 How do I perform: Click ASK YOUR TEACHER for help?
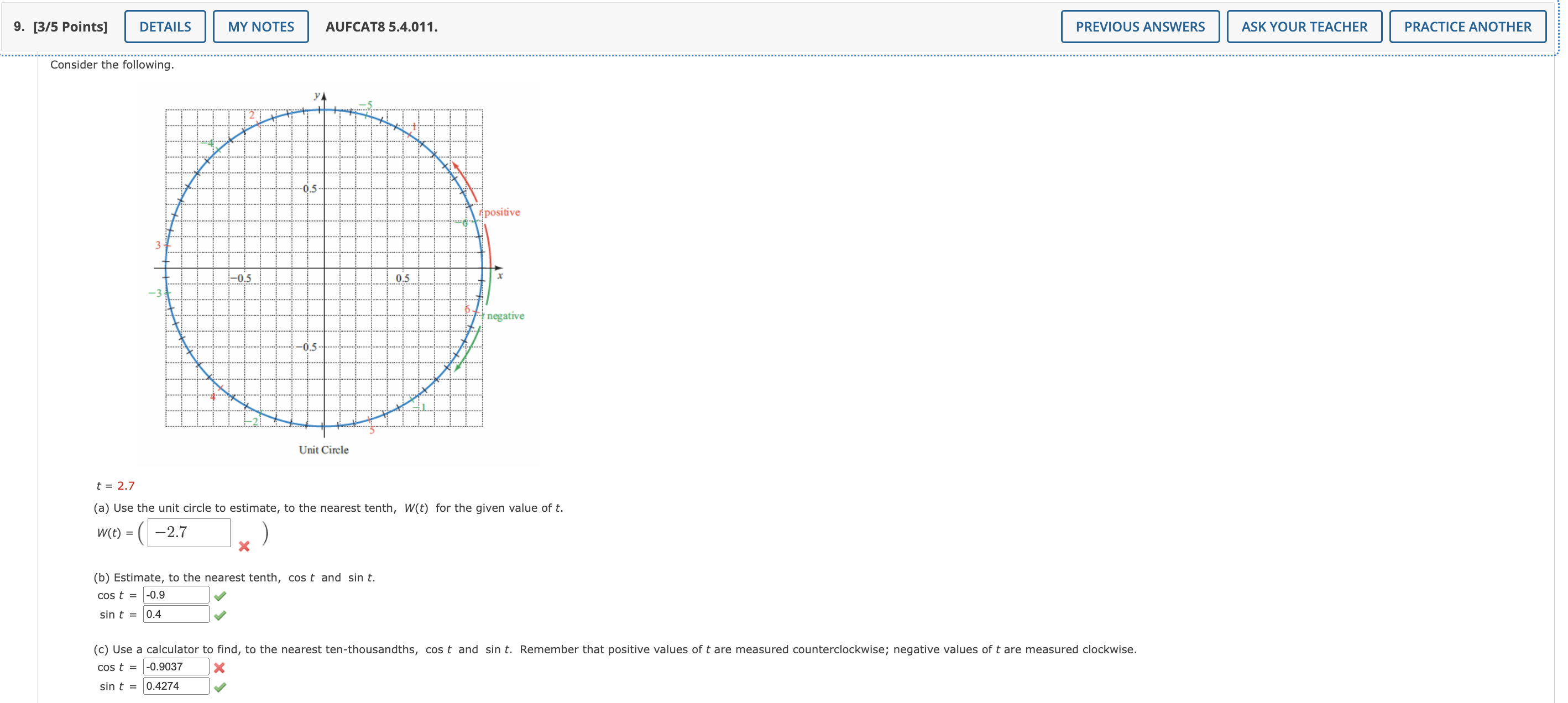(x=1304, y=26)
